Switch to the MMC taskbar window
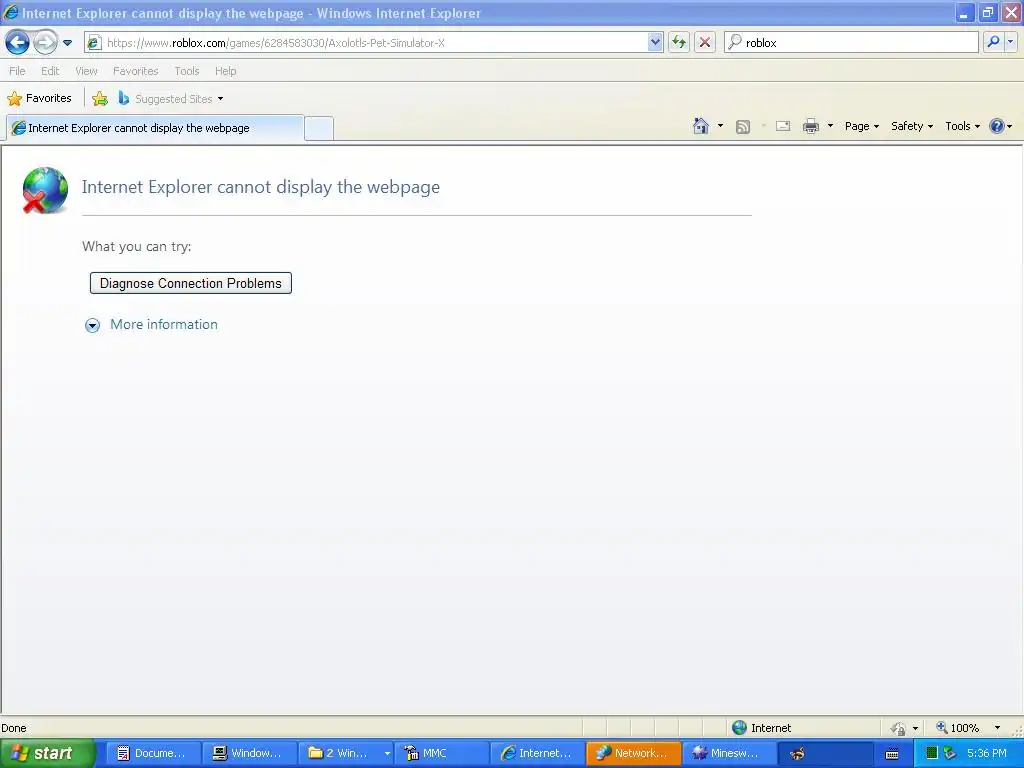 (x=441, y=754)
